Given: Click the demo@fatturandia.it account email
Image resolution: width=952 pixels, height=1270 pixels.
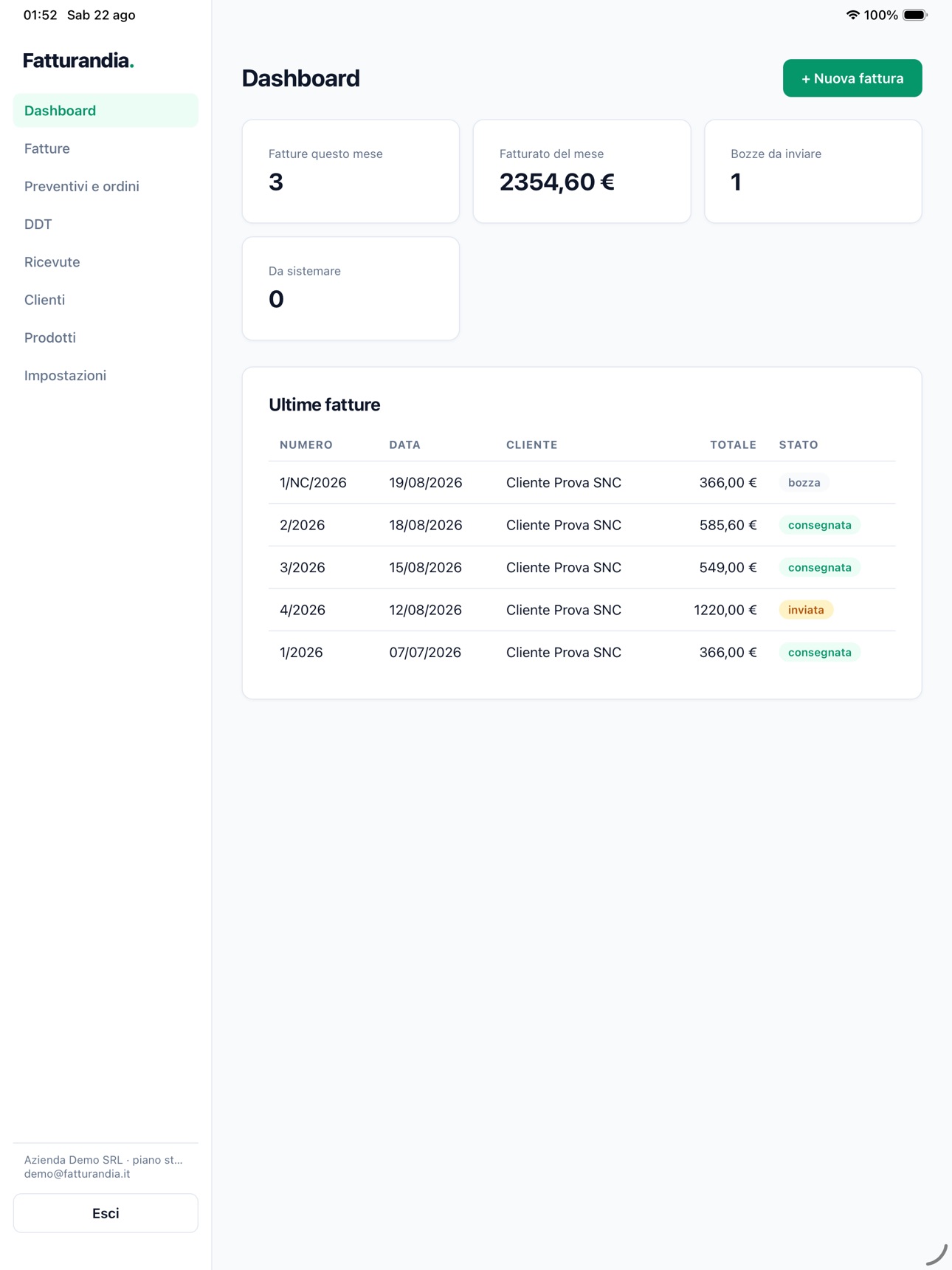Looking at the screenshot, I should (x=77, y=1174).
